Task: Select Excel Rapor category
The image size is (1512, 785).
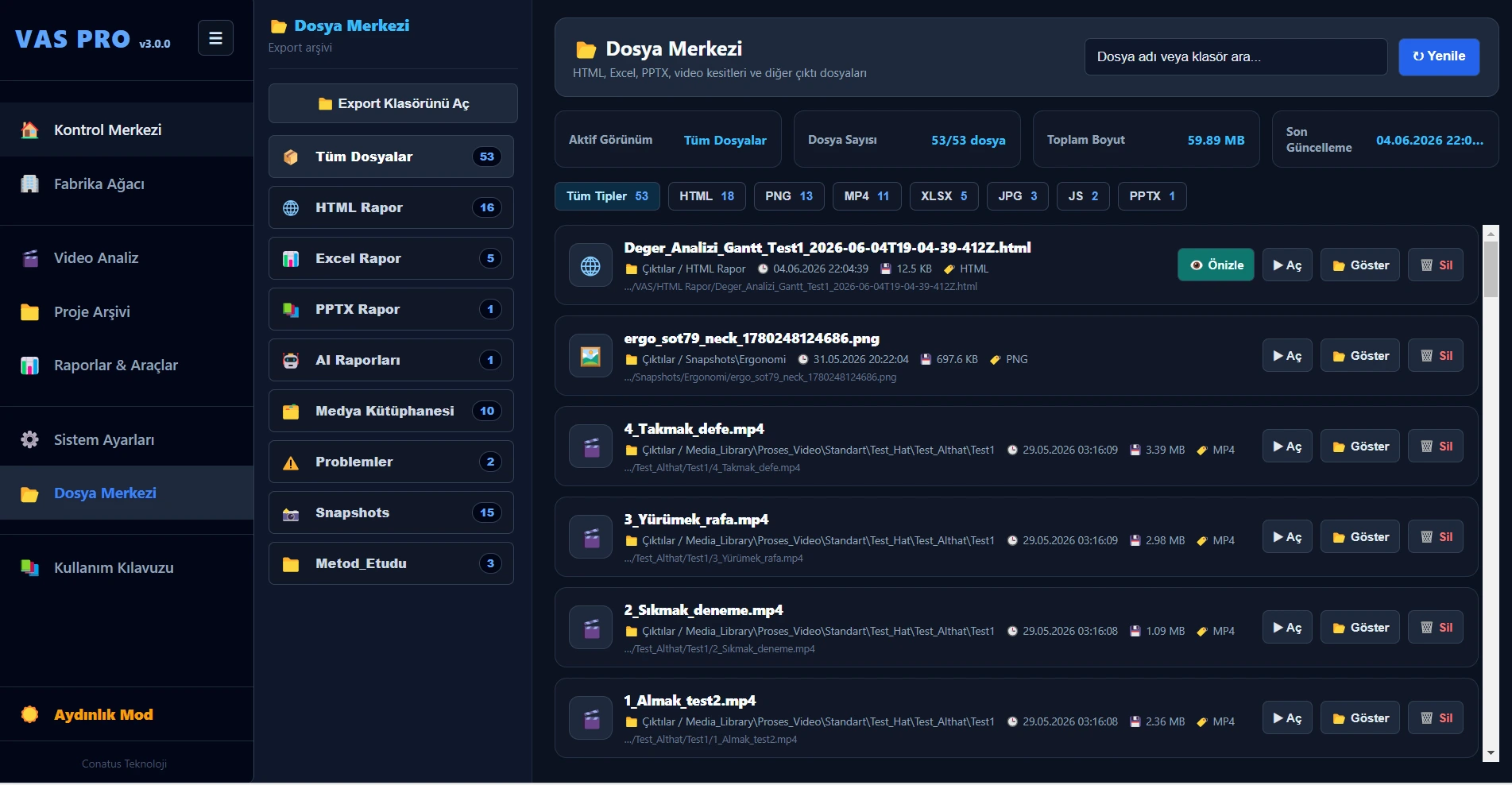Action: tap(391, 258)
